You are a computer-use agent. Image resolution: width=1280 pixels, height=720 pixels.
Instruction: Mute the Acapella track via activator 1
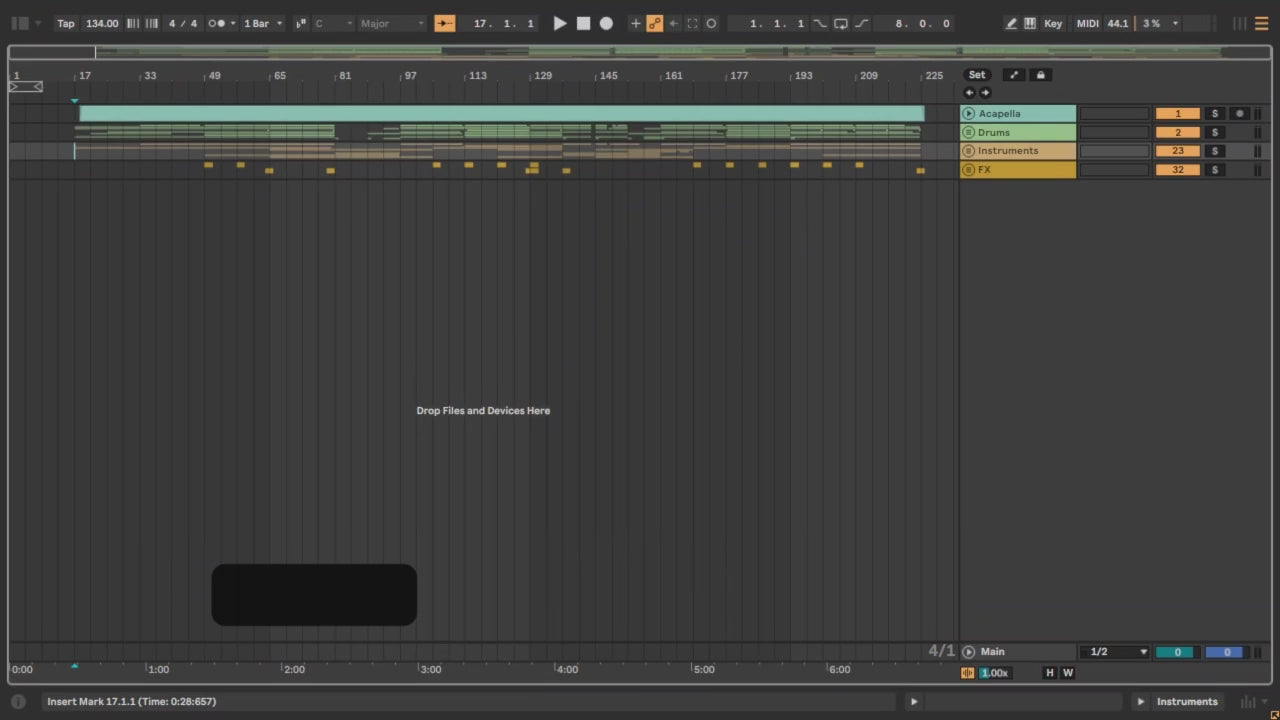(1177, 114)
